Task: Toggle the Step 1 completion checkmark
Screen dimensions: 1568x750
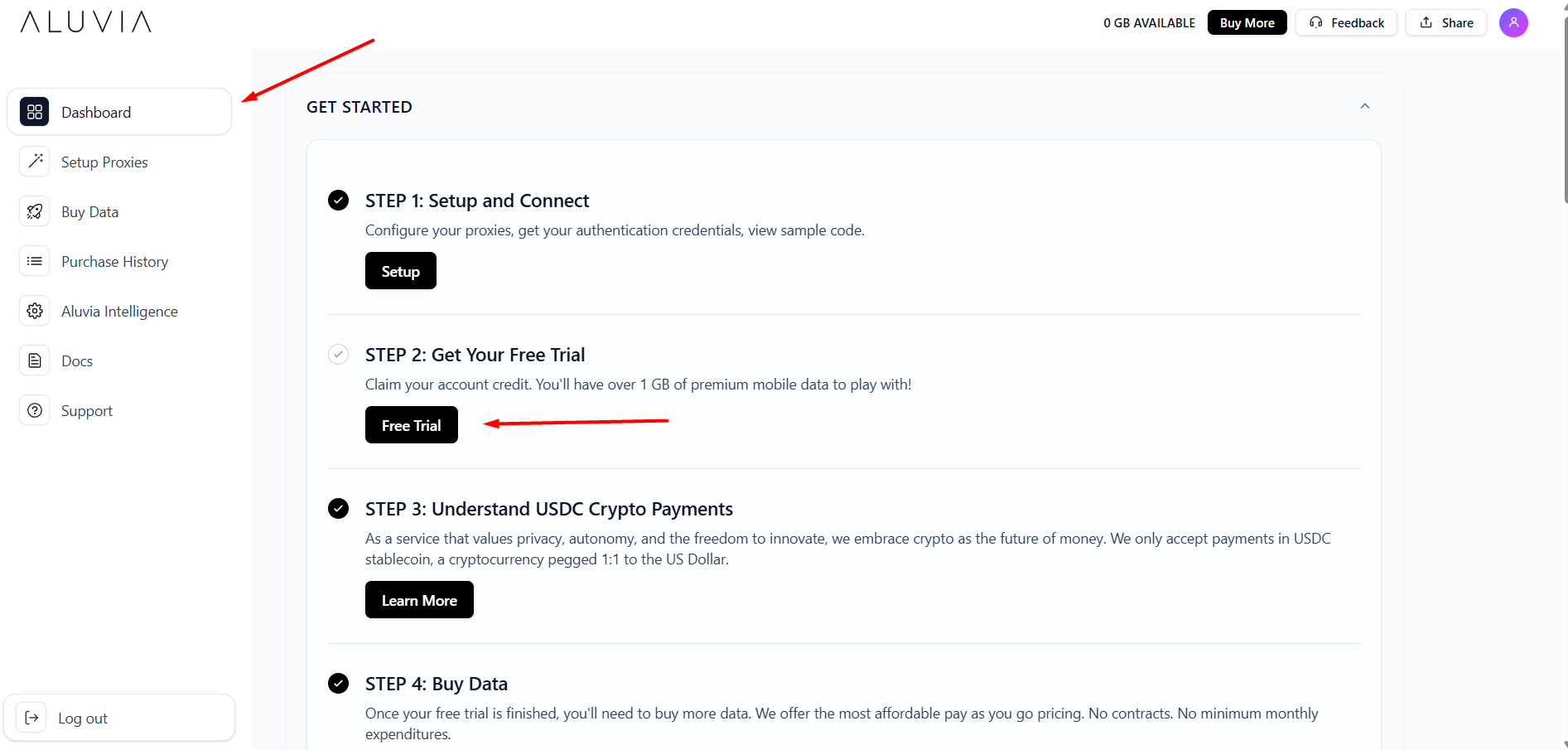Action: pos(338,201)
